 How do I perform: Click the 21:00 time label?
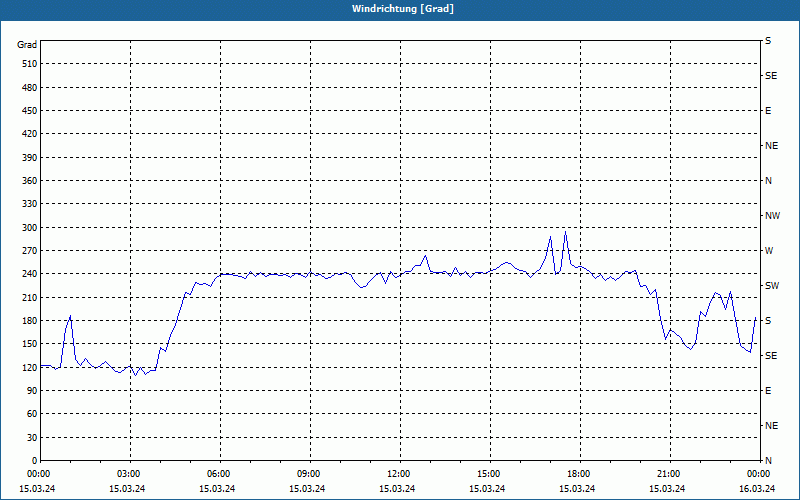click(670, 474)
